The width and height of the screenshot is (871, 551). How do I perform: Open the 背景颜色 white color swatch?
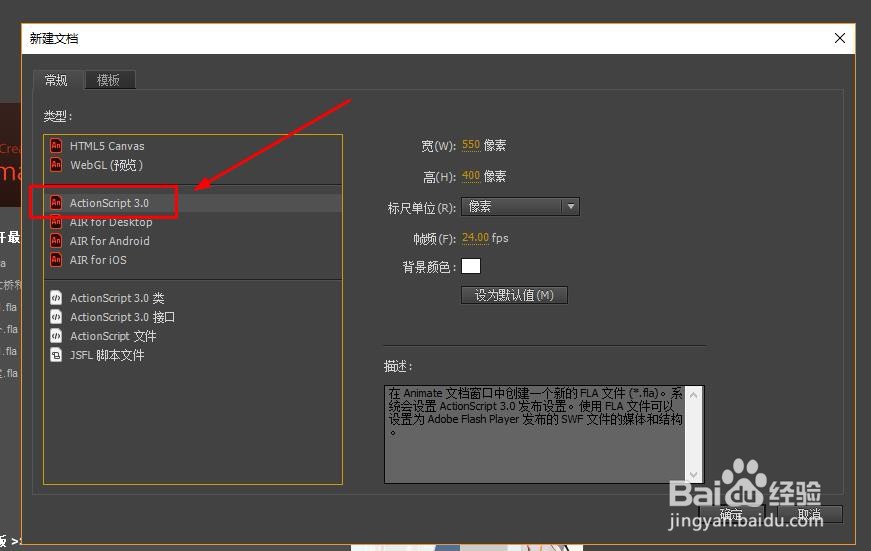470,266
